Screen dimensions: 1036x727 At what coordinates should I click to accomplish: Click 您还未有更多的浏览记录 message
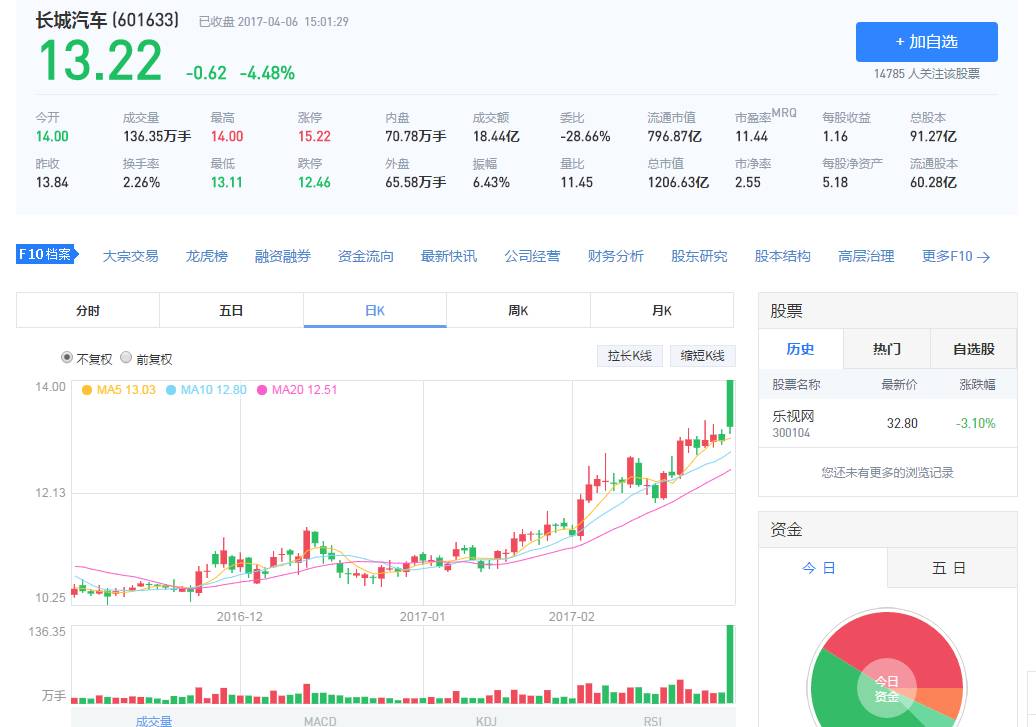tap(887, 473)
